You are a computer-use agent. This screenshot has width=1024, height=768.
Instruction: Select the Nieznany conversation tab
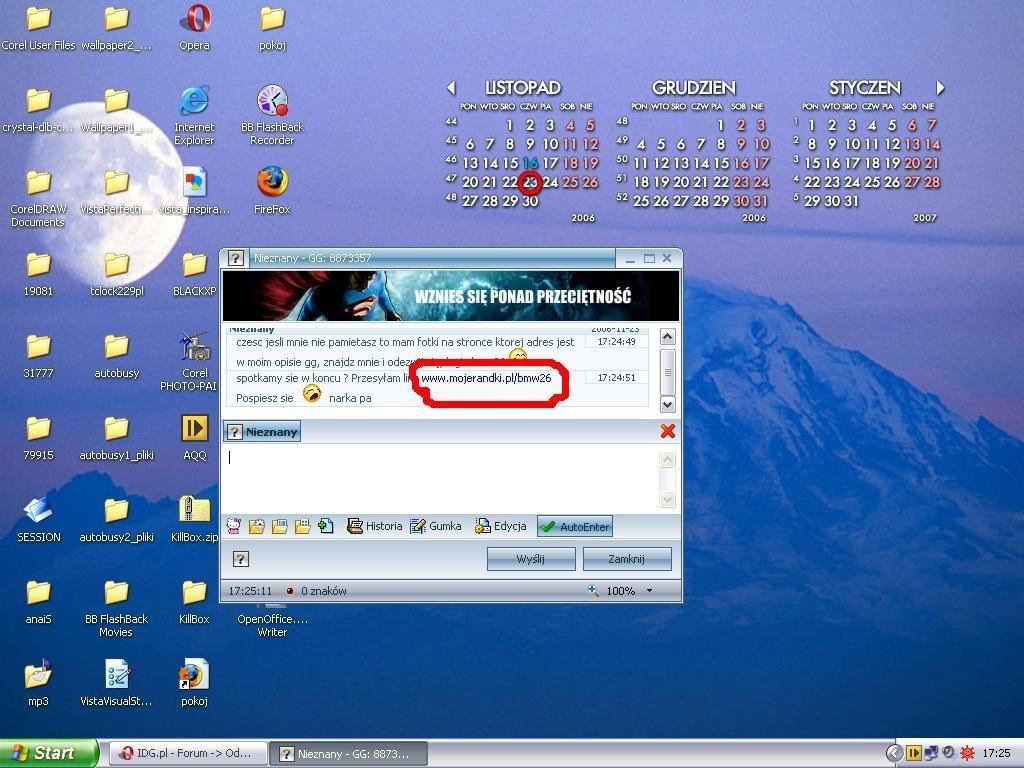[x=263, y=432]
